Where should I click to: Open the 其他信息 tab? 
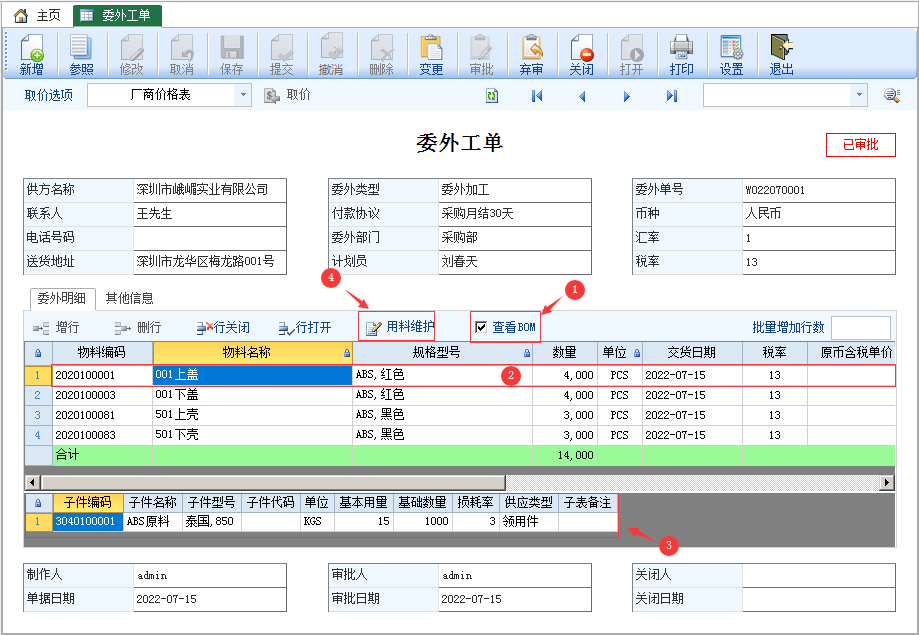coord(130,298)
